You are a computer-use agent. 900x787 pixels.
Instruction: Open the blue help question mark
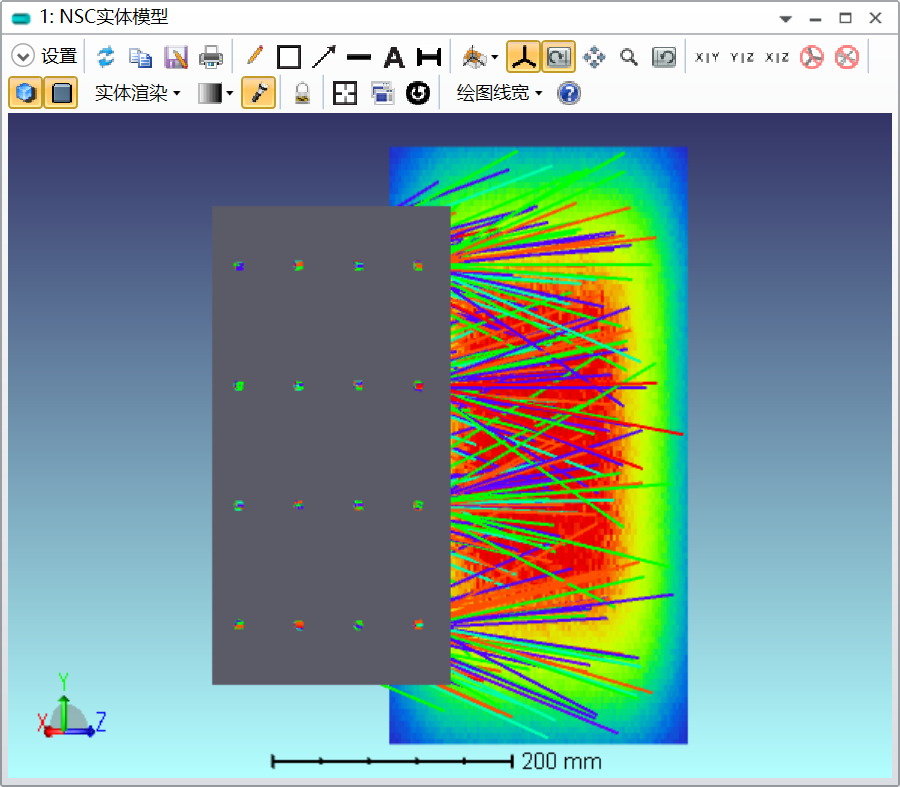pos(569,94)
